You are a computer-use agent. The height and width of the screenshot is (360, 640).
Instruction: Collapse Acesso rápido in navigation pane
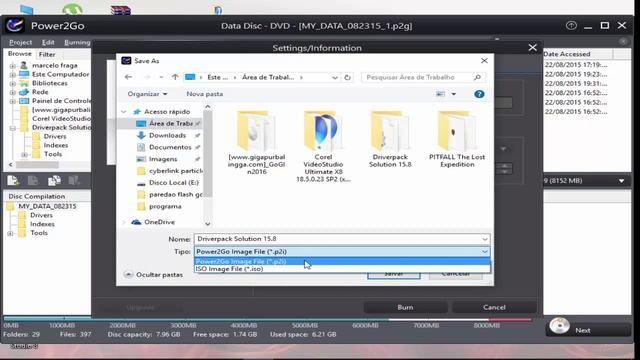pyautogui.click(x=124, y=111)
